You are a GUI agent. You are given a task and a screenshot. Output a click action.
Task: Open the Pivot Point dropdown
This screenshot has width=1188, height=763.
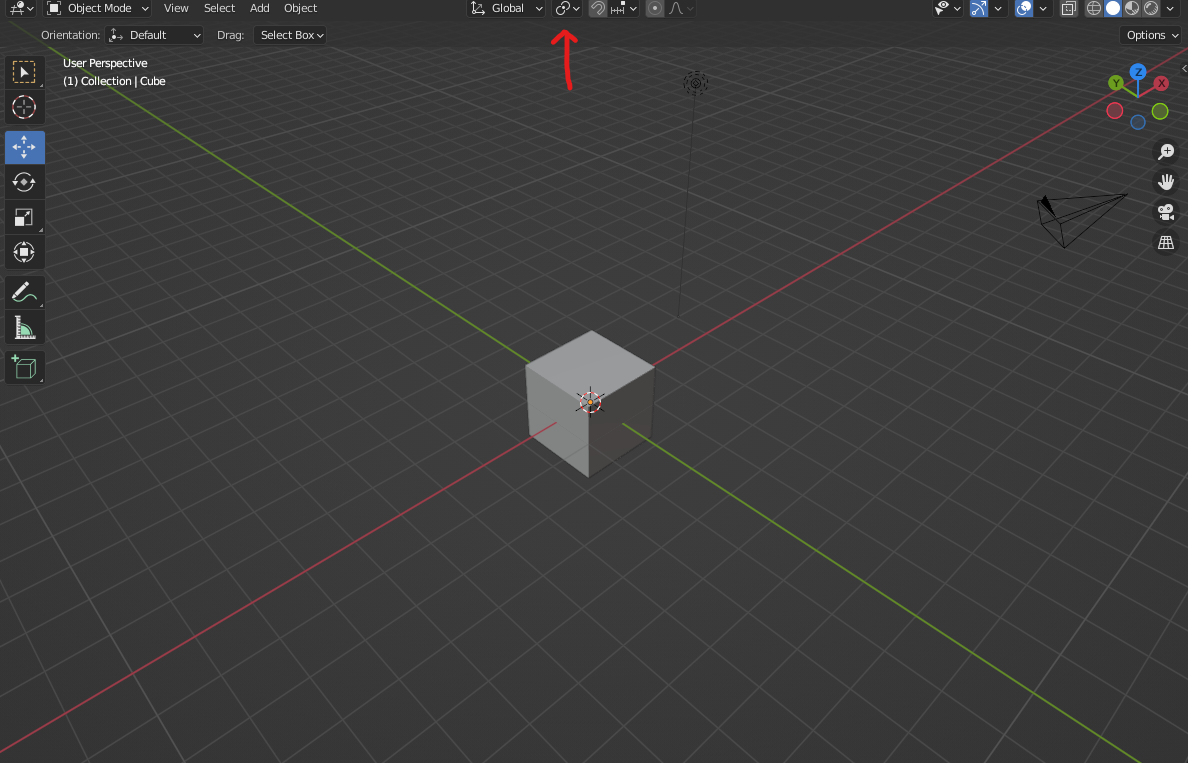click(x=567, y=8)
